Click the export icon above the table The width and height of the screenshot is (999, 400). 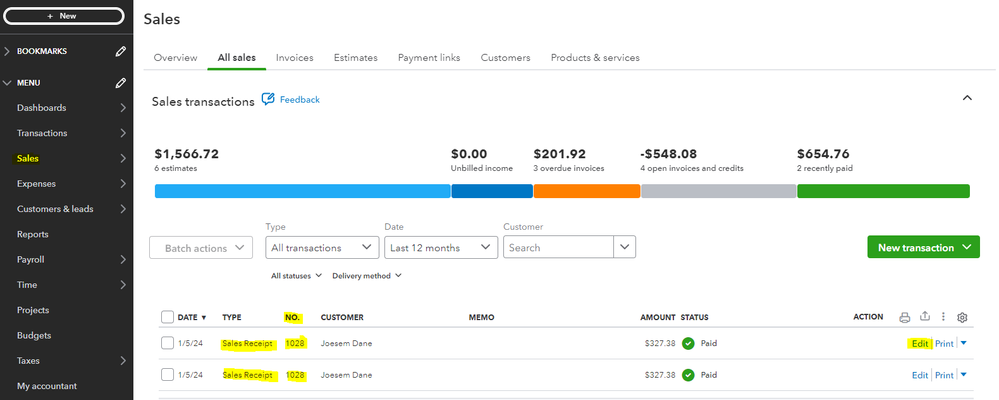(x=925, y=318)
